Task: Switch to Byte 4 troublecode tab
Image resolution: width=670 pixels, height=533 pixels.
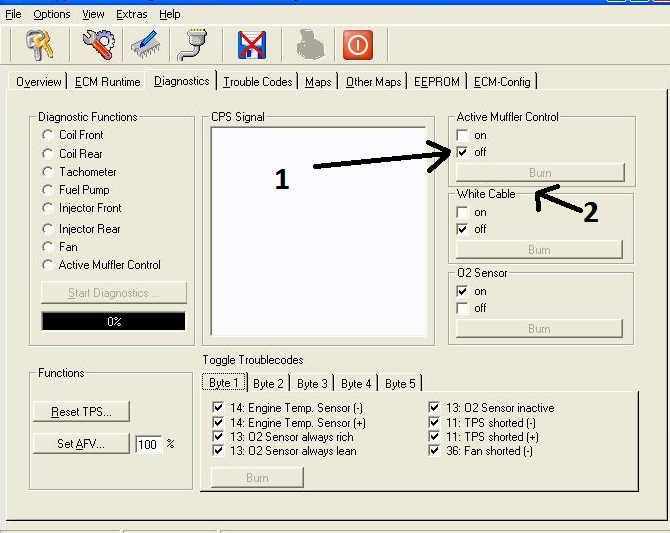Action: [x=356, y=383]
